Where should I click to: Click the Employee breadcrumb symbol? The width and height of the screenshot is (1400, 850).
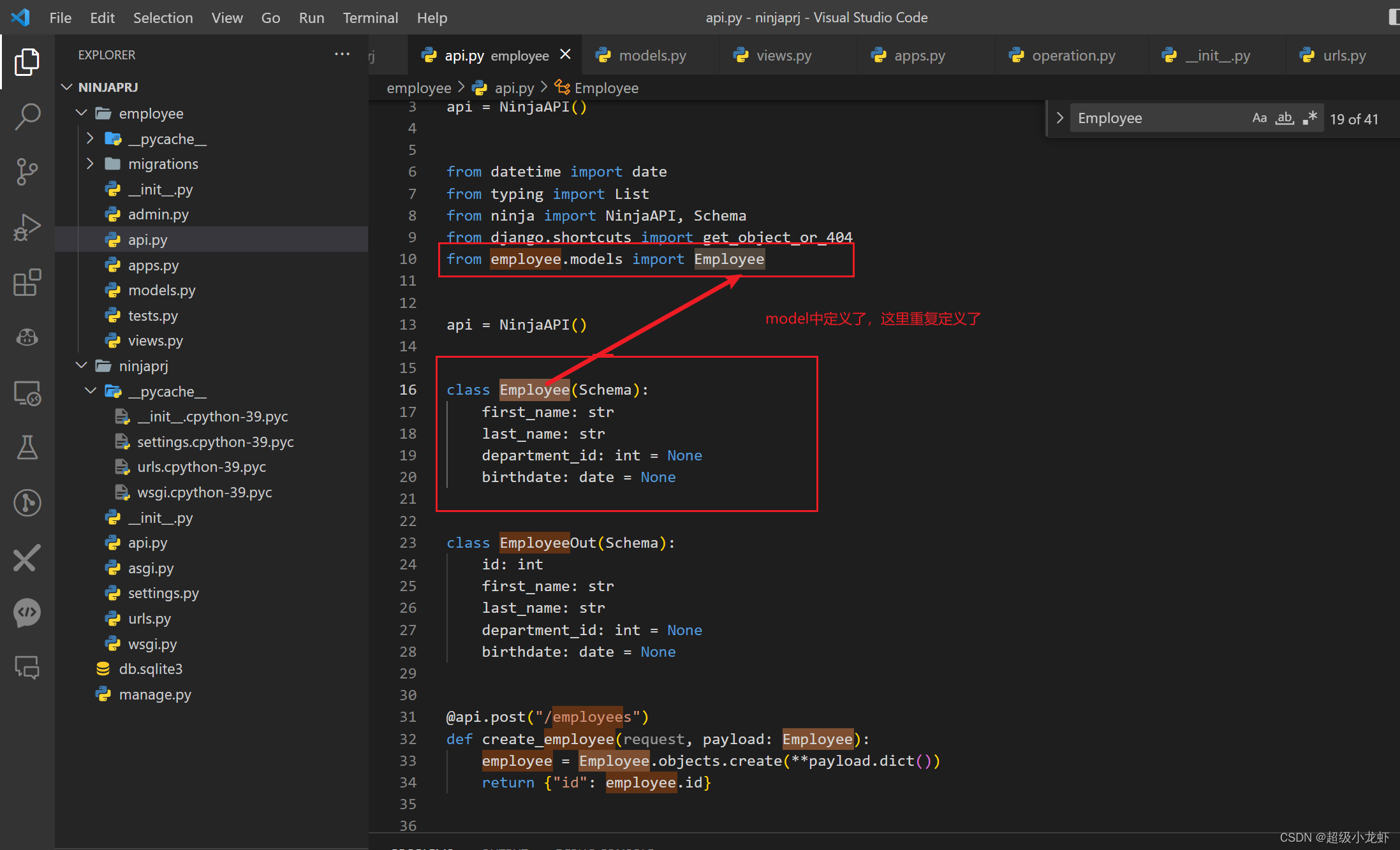point(606,88)
